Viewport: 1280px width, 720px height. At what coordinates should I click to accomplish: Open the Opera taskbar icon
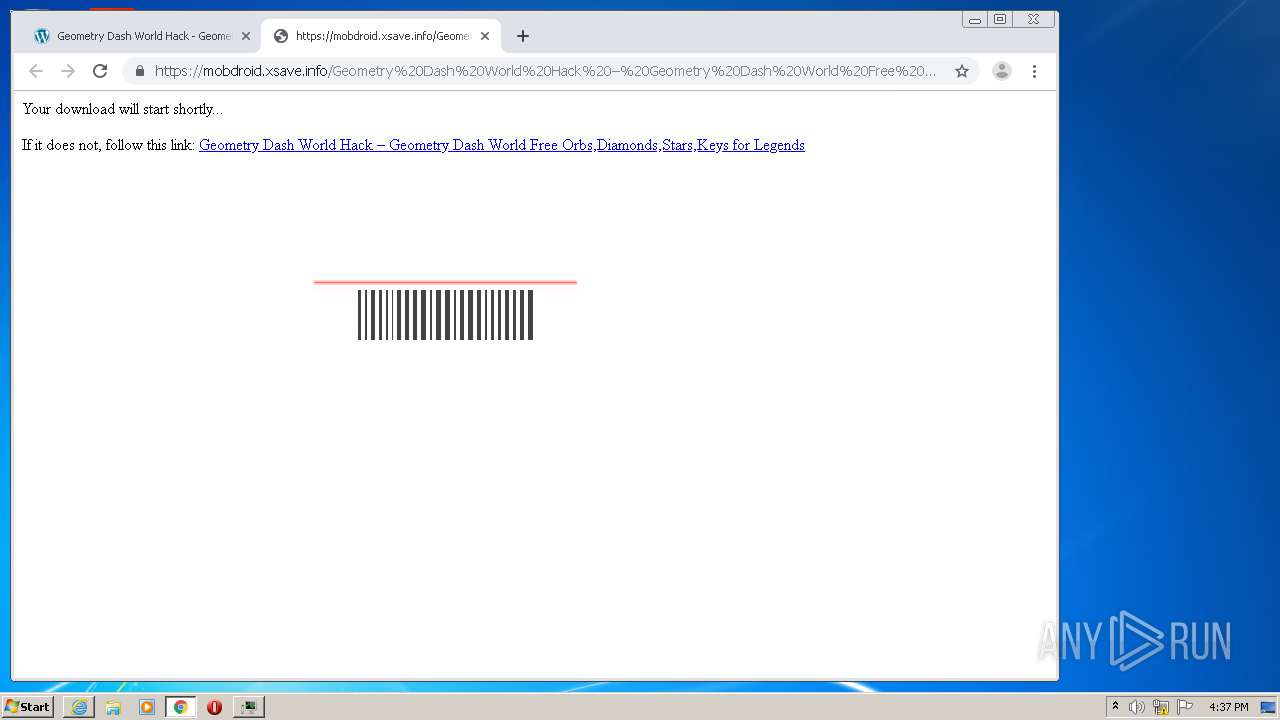(x=214, y=707)
